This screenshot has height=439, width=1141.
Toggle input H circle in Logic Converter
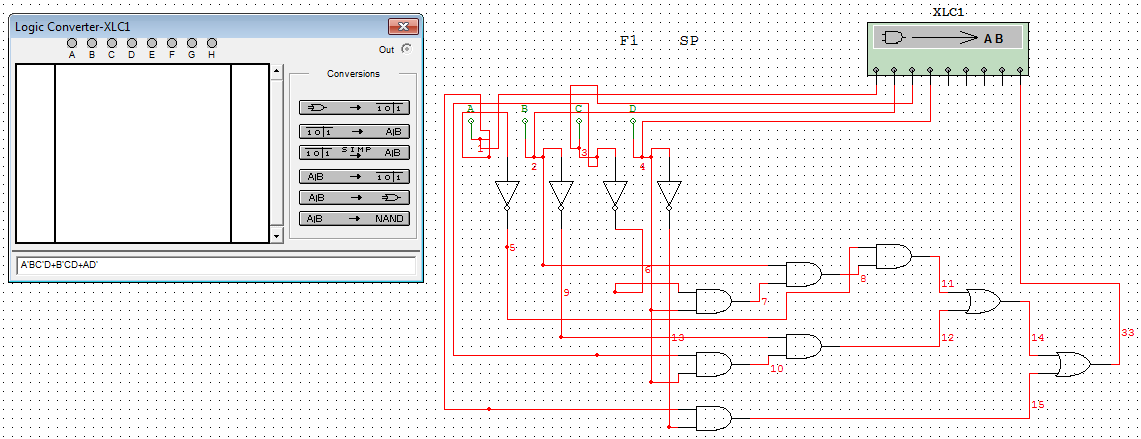point(211,44)
